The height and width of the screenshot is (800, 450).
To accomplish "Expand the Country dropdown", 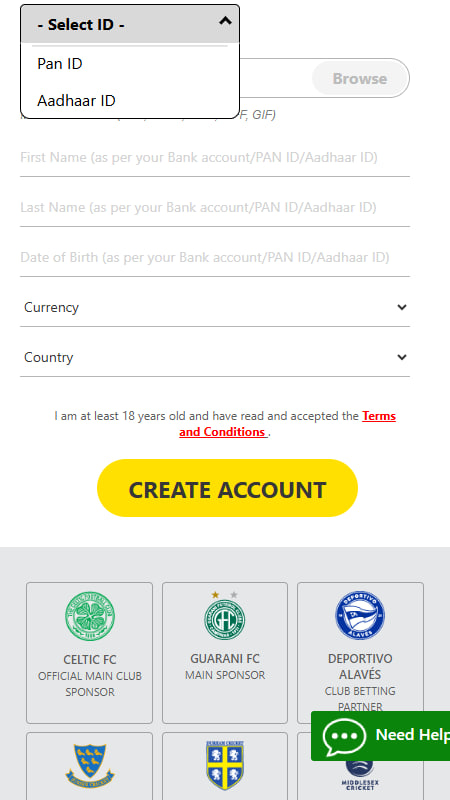I will click(x=215, y=357).
